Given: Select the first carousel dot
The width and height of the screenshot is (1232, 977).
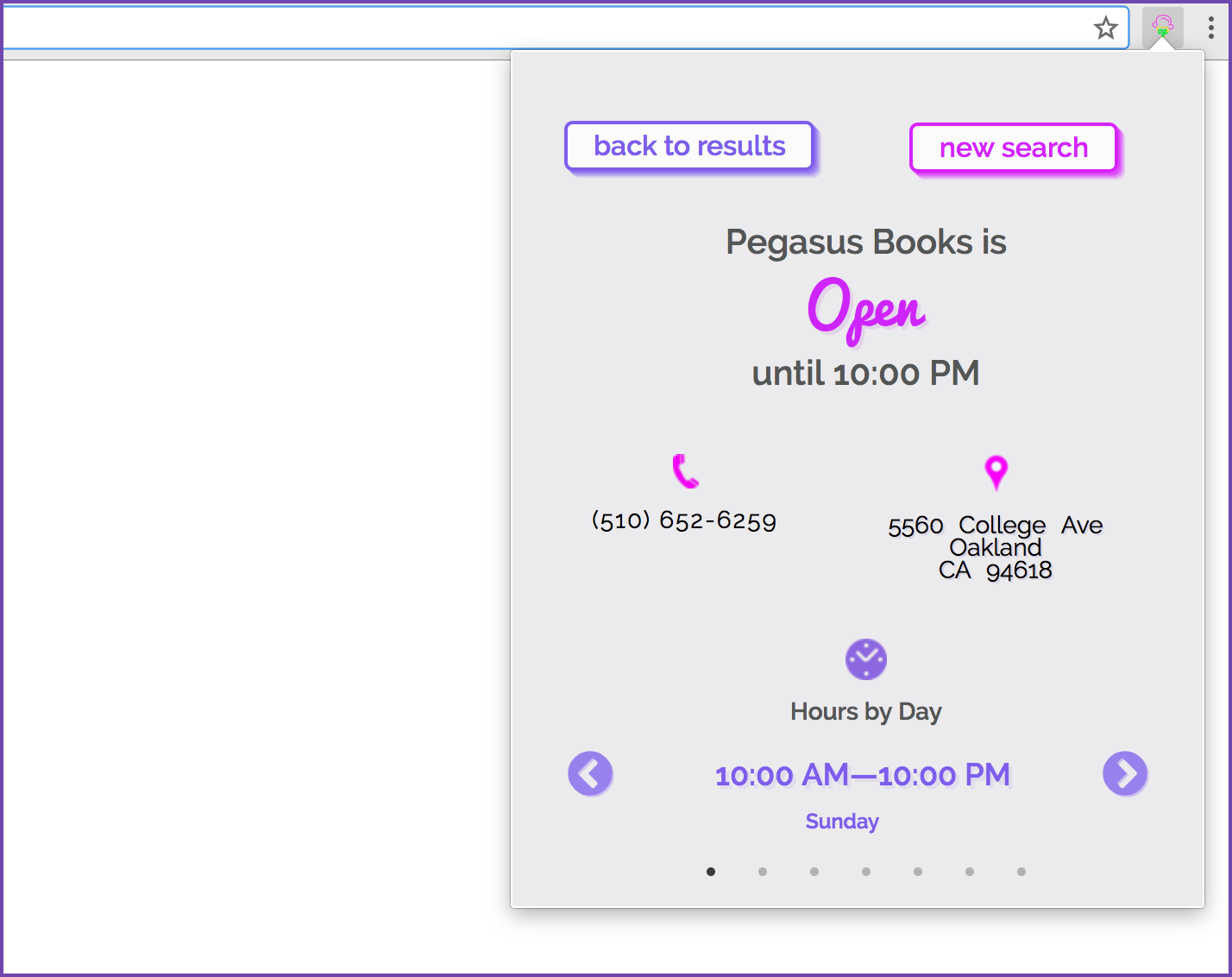Looking at the screenshot, I should pyautogui.click(x=711, y=872).
